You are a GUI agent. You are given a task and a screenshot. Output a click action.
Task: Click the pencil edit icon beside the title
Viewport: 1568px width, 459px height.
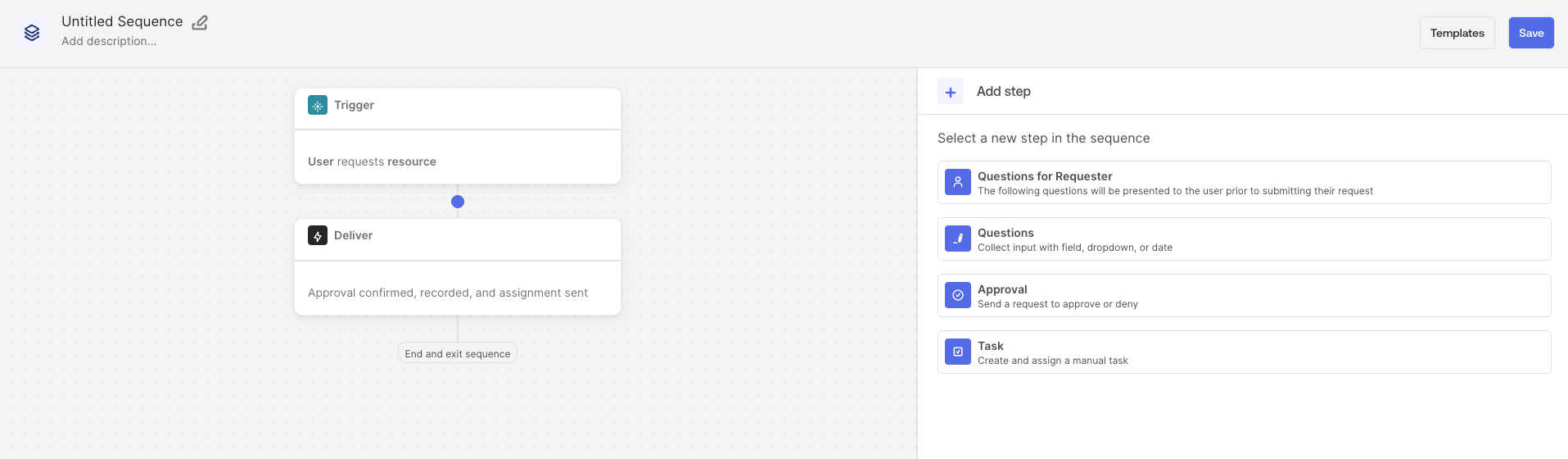click(x=200, y=23)
